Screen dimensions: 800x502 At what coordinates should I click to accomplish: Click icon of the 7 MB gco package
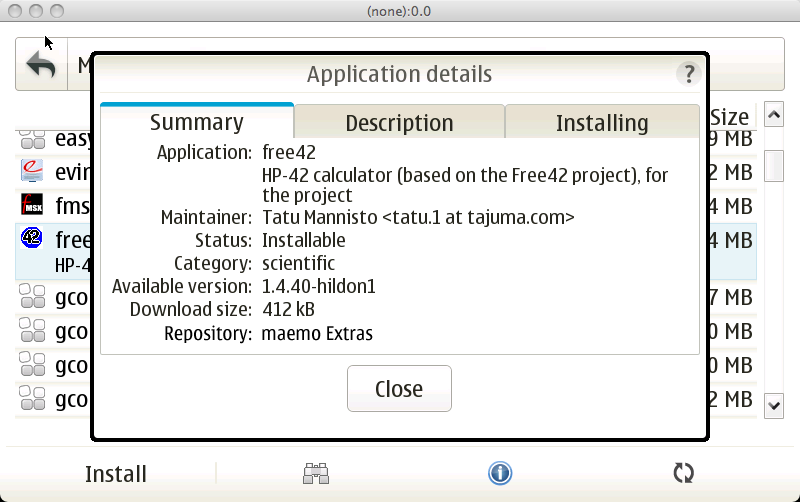pyautogui.click(x=32, y=296)
